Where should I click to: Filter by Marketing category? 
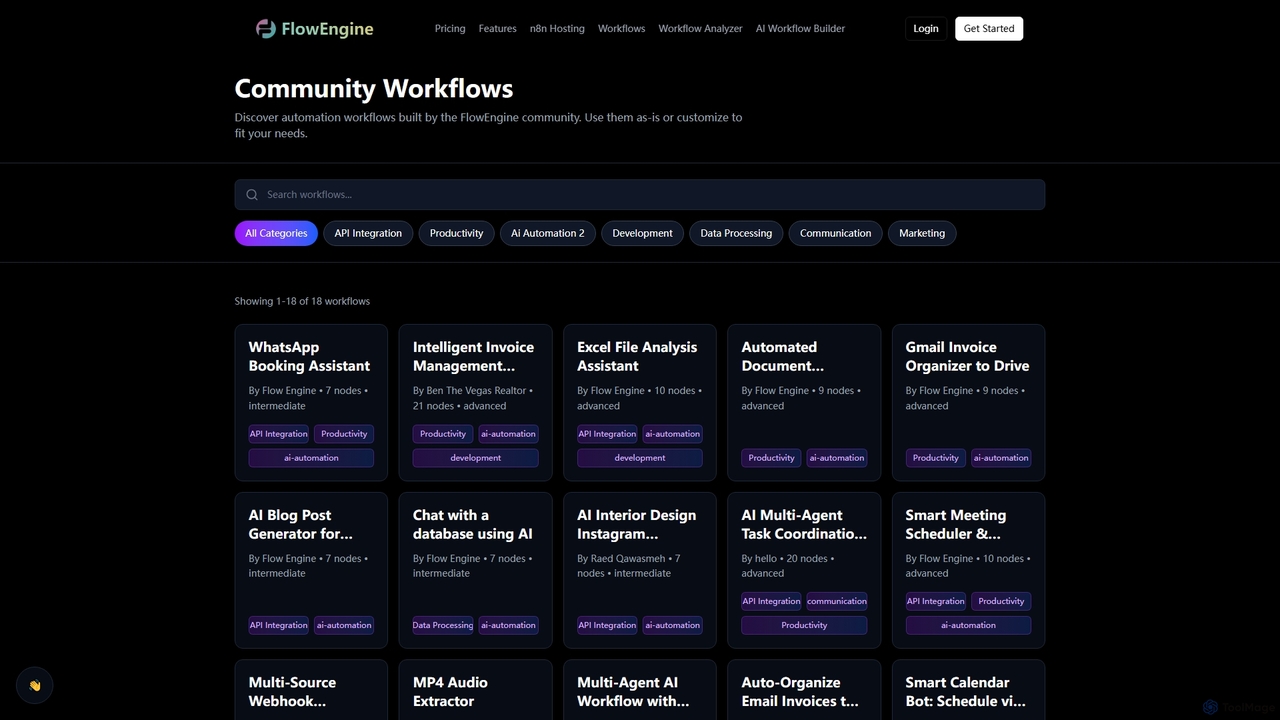[x=922, y=233]
